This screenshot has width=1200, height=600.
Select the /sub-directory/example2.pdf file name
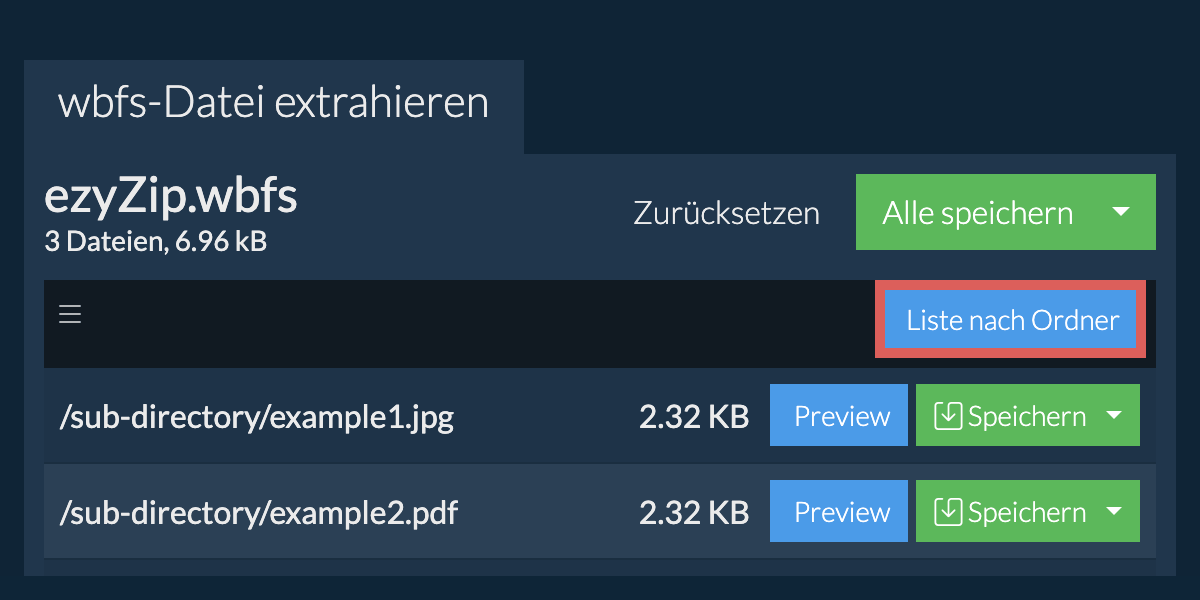(x=259, y=513)
